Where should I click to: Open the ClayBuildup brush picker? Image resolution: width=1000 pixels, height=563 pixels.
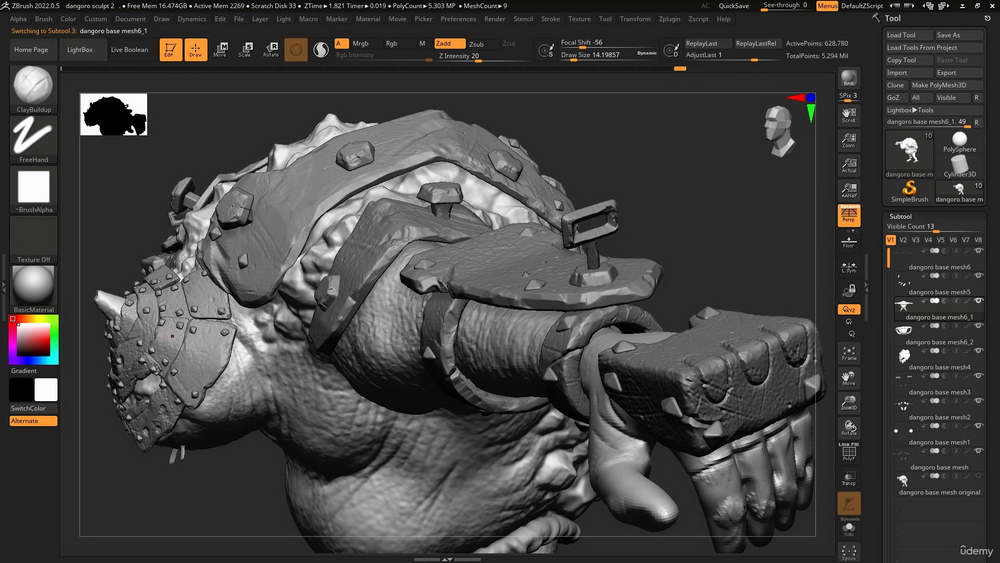pyautogui.click(x=33, y=89)
